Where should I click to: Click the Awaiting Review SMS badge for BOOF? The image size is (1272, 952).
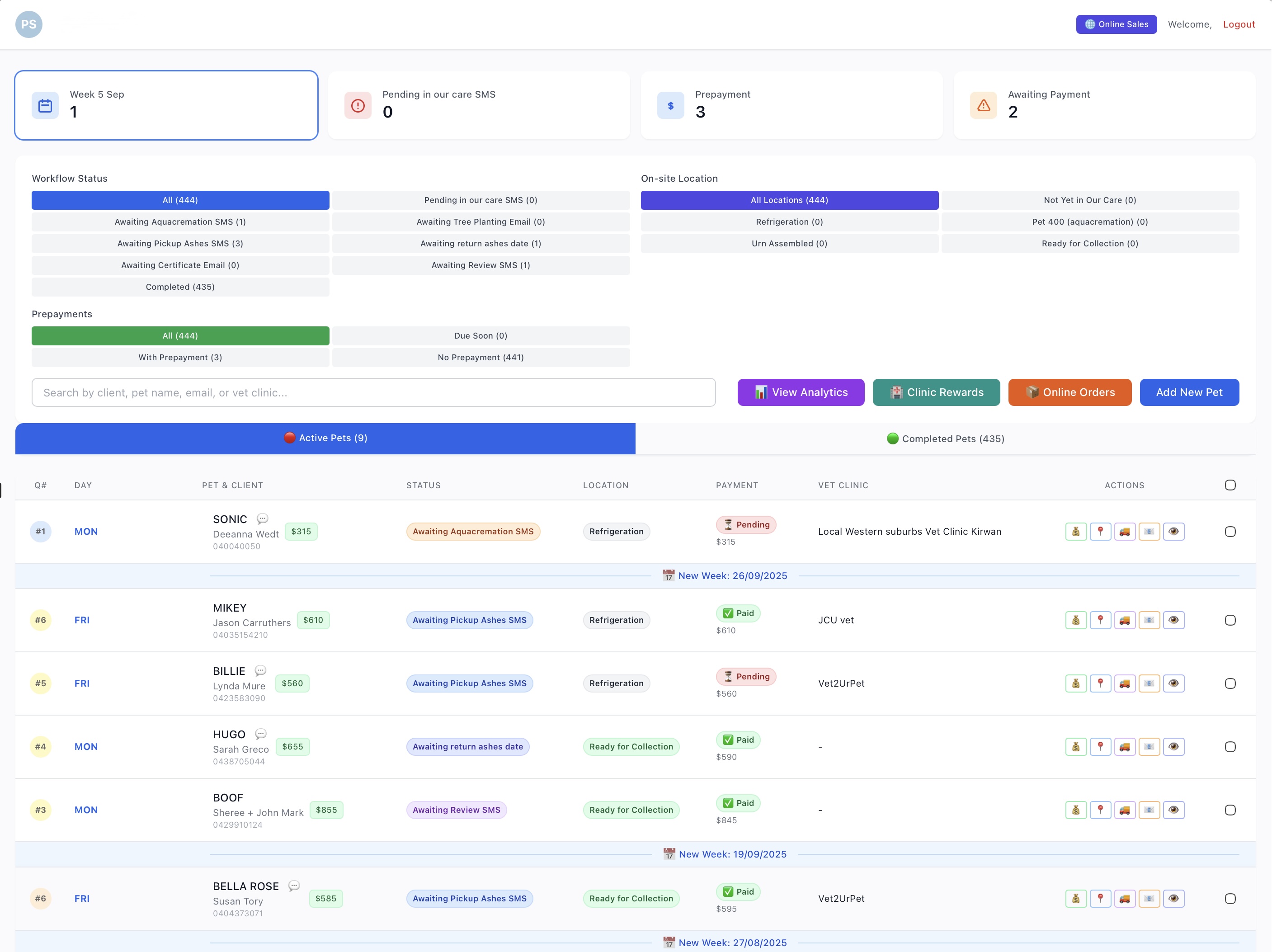coord(457,810)
